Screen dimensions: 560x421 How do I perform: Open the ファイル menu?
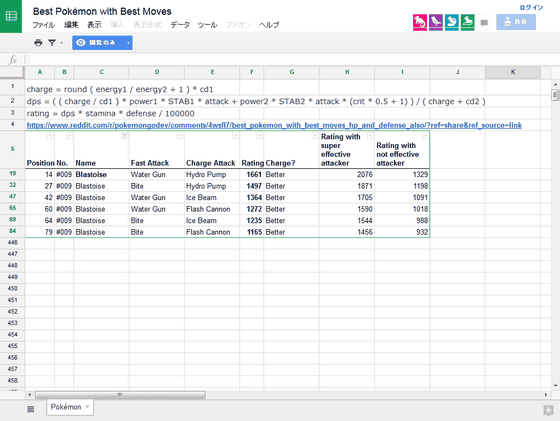tap(44, 25)
